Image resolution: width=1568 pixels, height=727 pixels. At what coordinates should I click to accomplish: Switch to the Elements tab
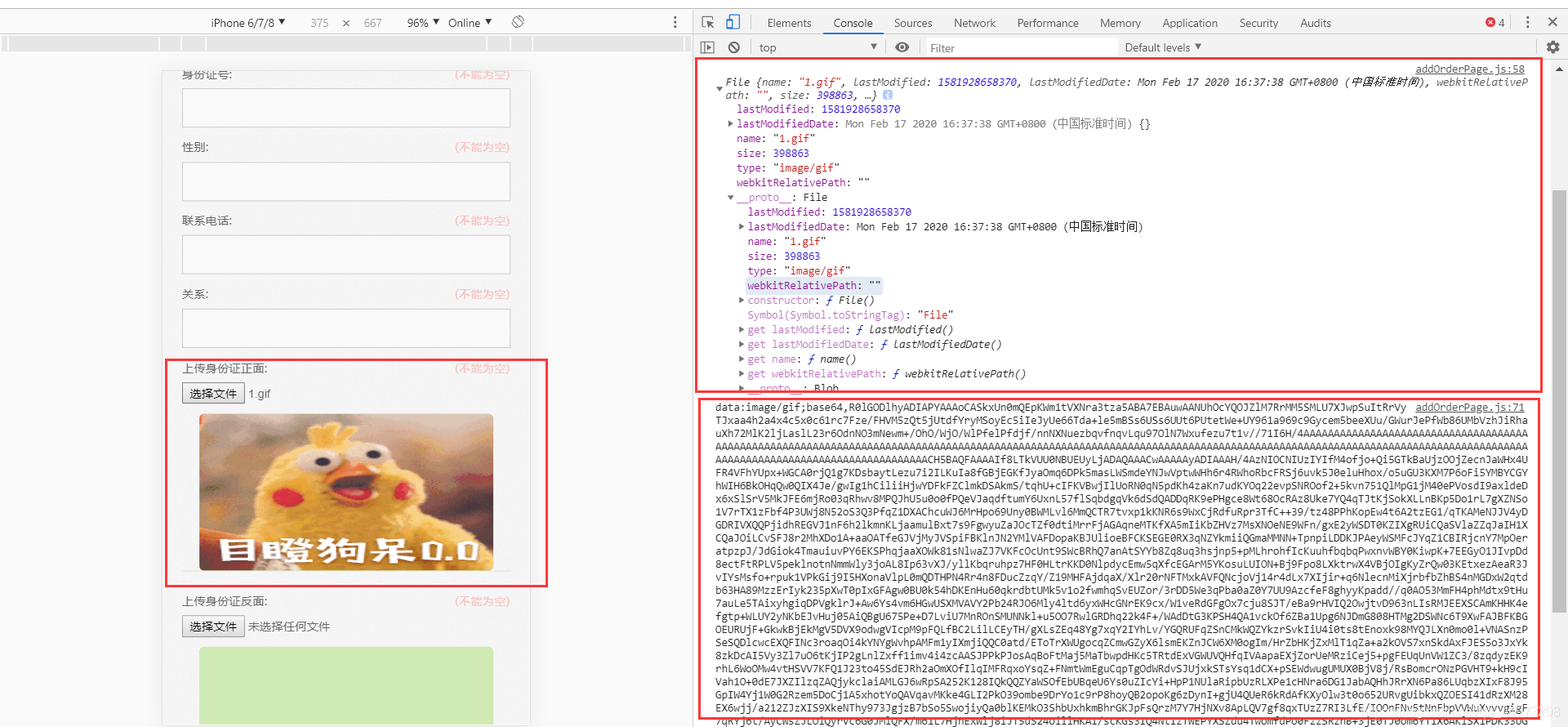[x=789, y=23]
